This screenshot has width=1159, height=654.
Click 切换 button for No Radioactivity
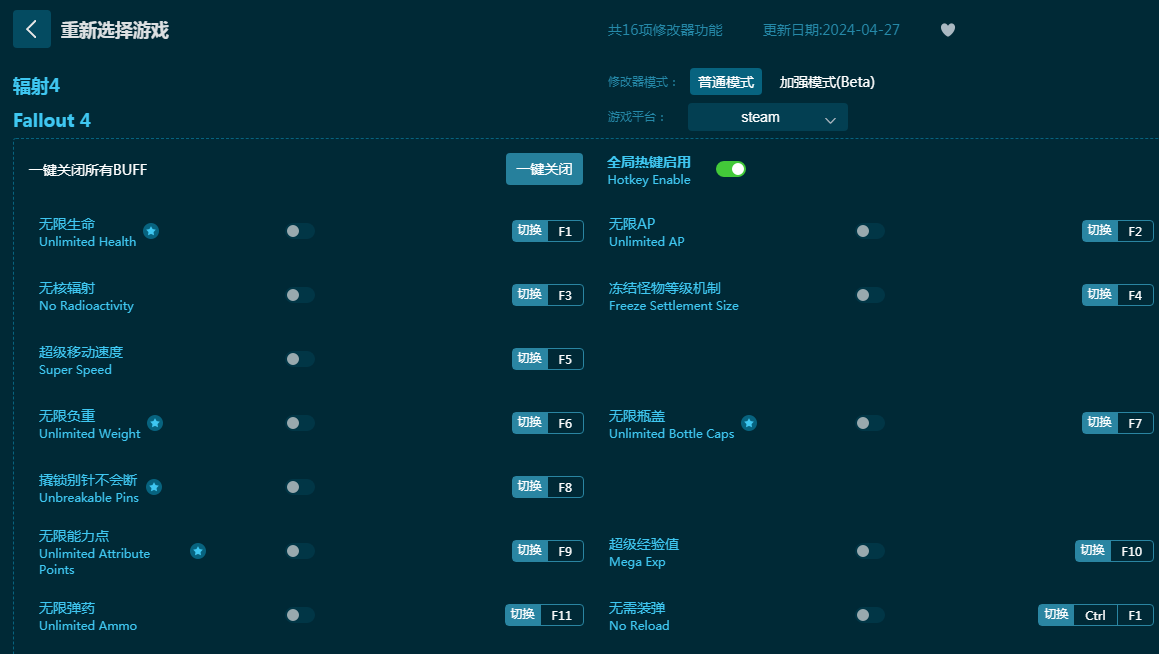point(530,295)
